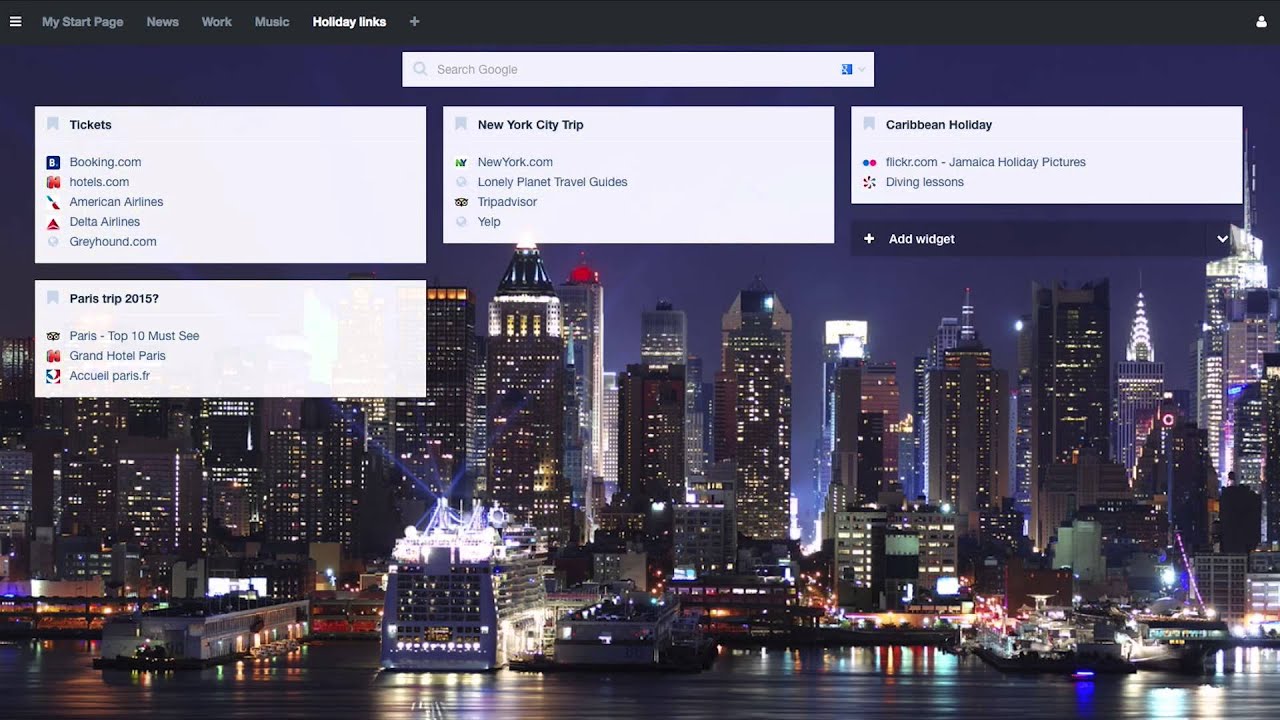
Task: Open the Accueil paris.fr link
Action: (x=109, y=376)
